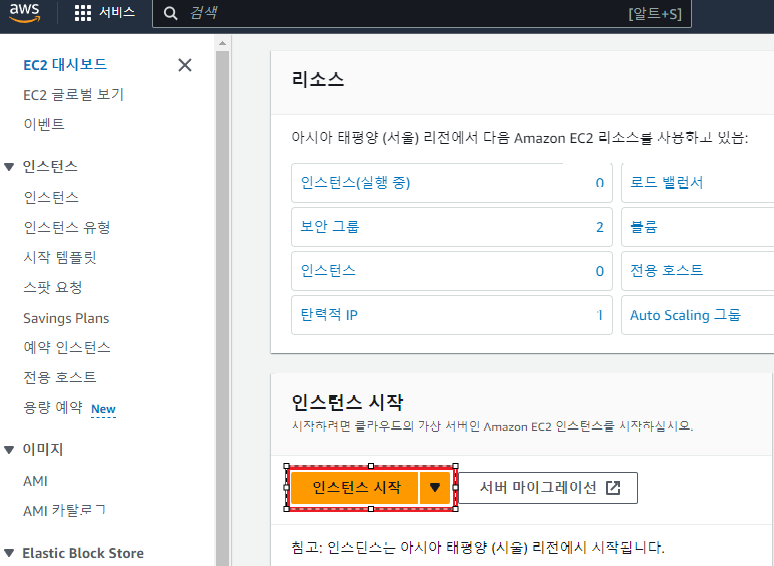The image size is (774, 566).
Task: Open 시작 템플릿 in sidebar
Action: 60,257
